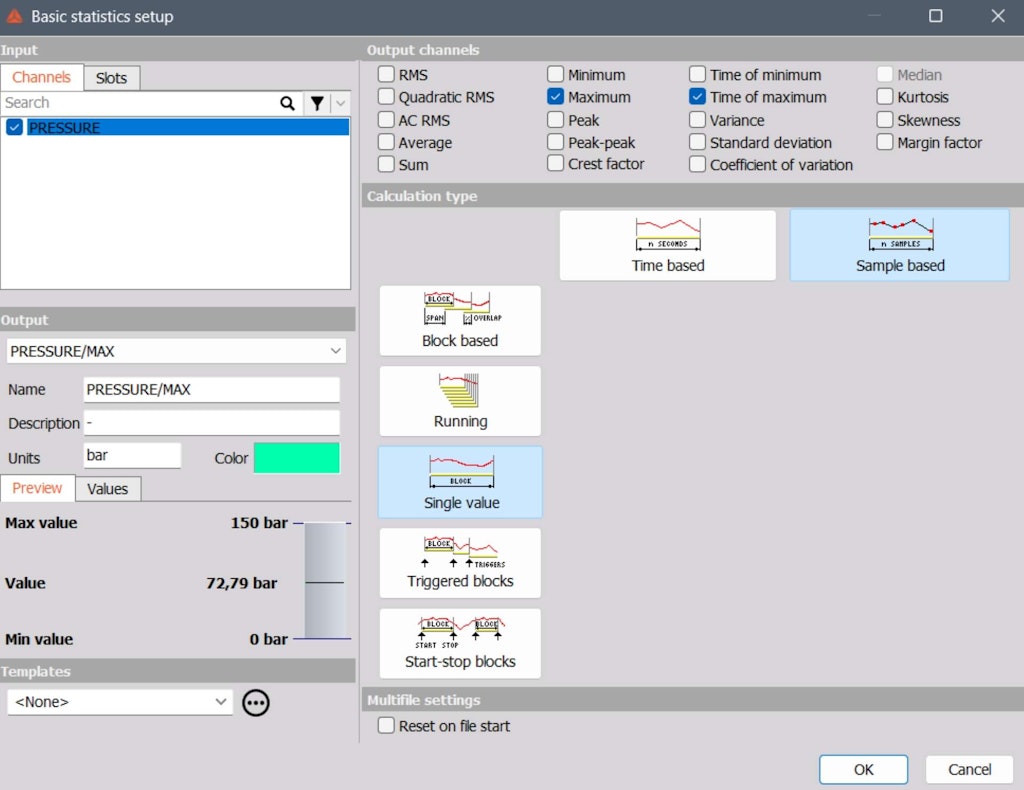Click the search magnifier icon
1024x790 pixels.
pyautogui.click(x=288, y=103)
